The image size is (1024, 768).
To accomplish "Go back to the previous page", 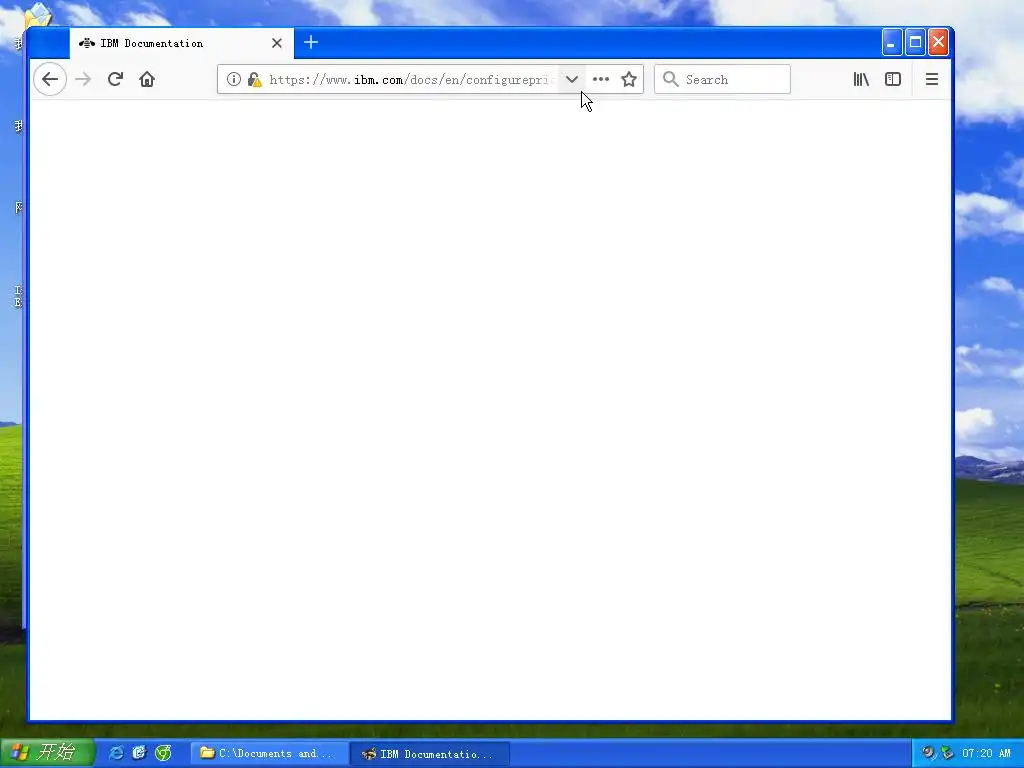I will pyautogui.click(x=50, y=79).
